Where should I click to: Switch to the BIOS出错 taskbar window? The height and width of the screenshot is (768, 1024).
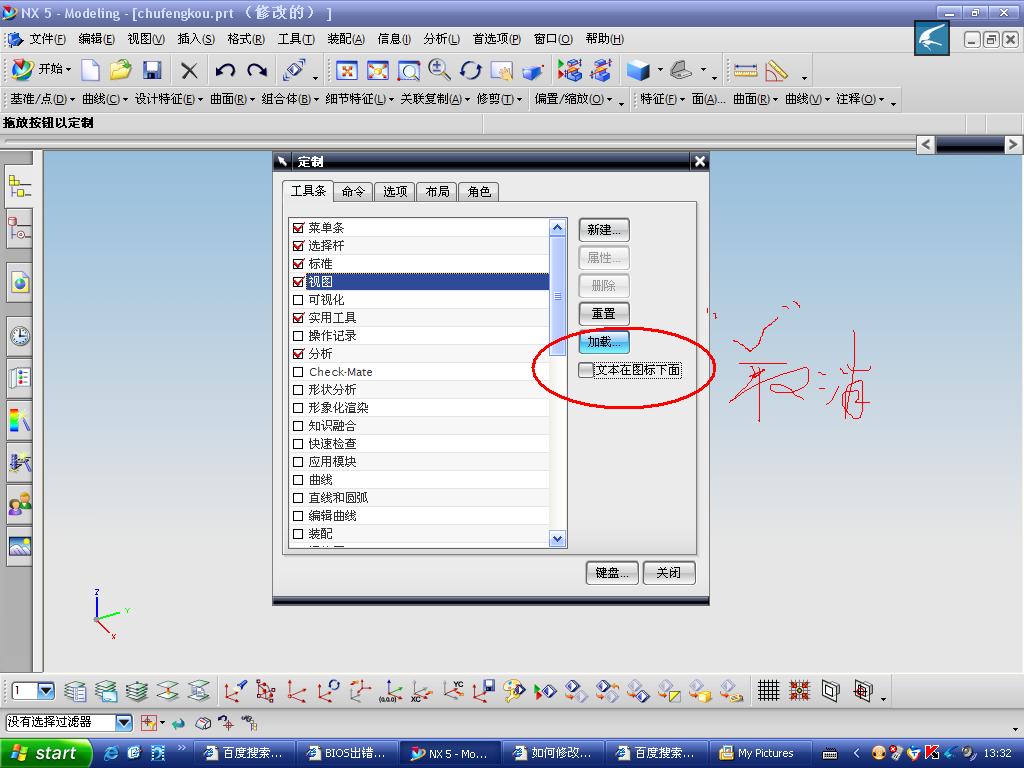click(x=347, y=753)
